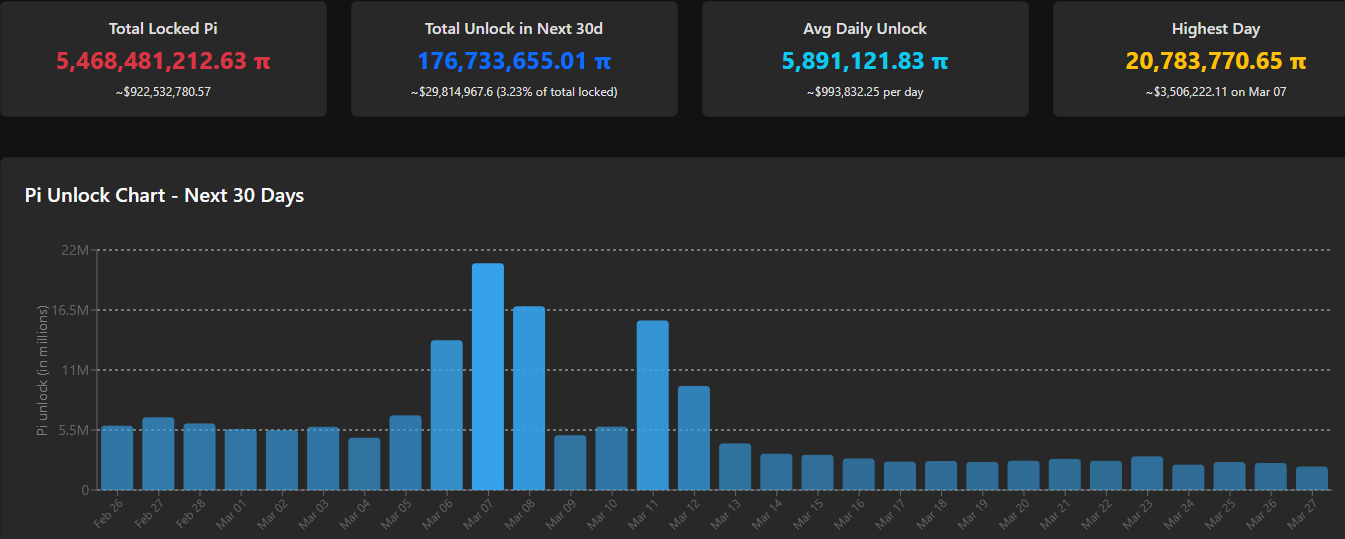The width and height of the screenshot is (1345, 539).
Task: Select the Mar 27 last bar
Action: pyautogui.click(x=1312, y=478)
